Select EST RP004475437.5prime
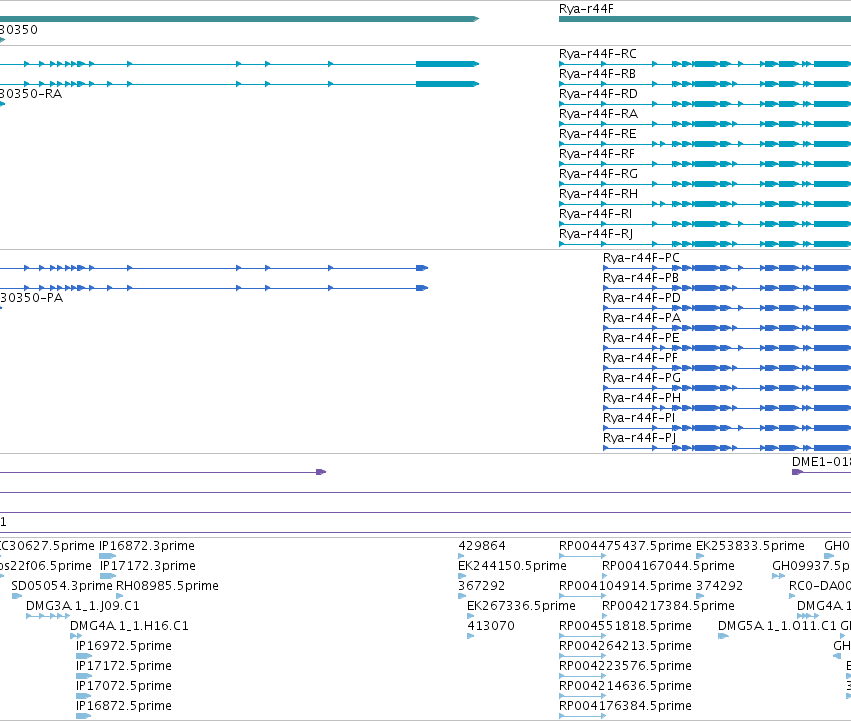The image size is (851, 721). click(625, 546)
